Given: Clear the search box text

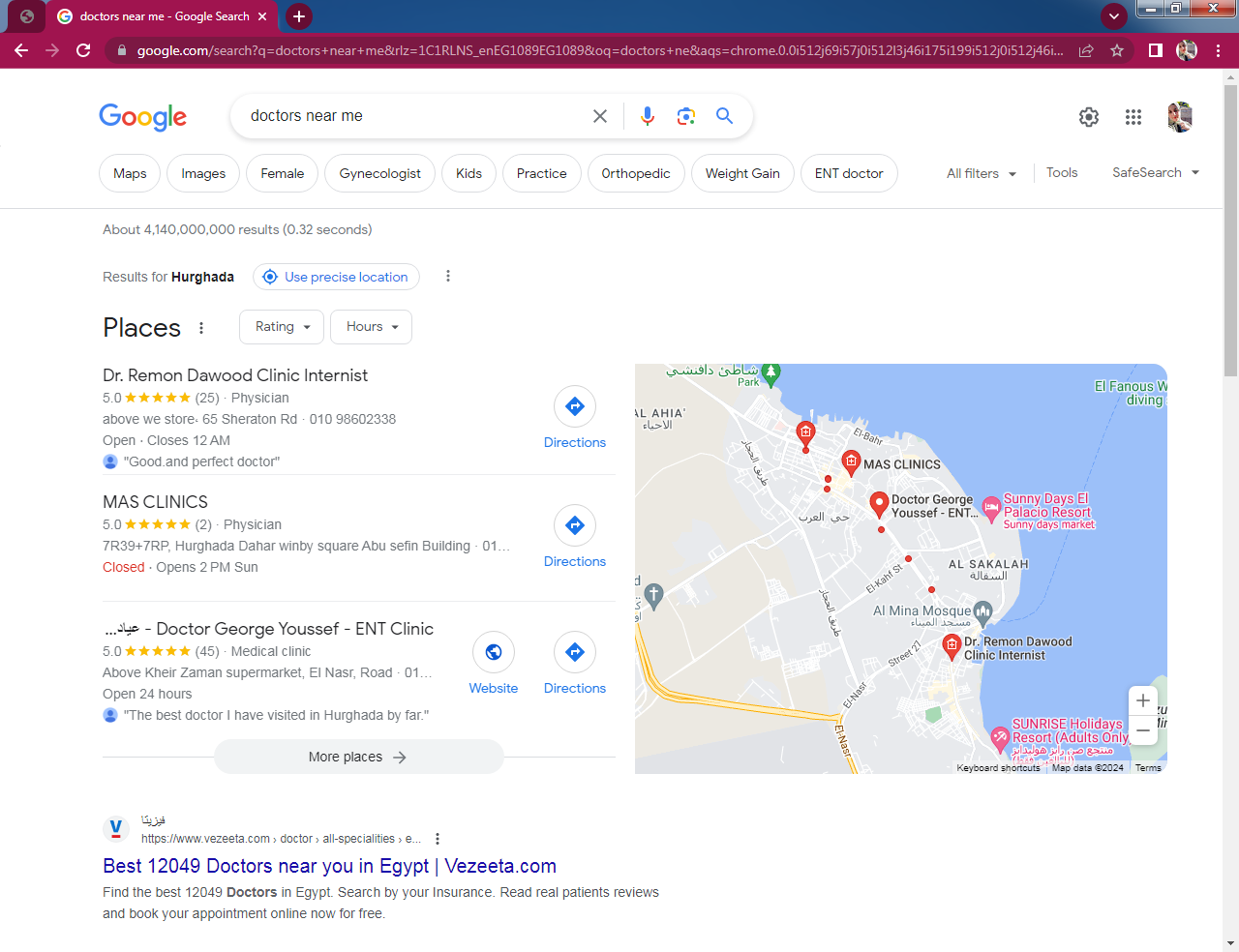Looking at the screenshot, I should 600,116.
